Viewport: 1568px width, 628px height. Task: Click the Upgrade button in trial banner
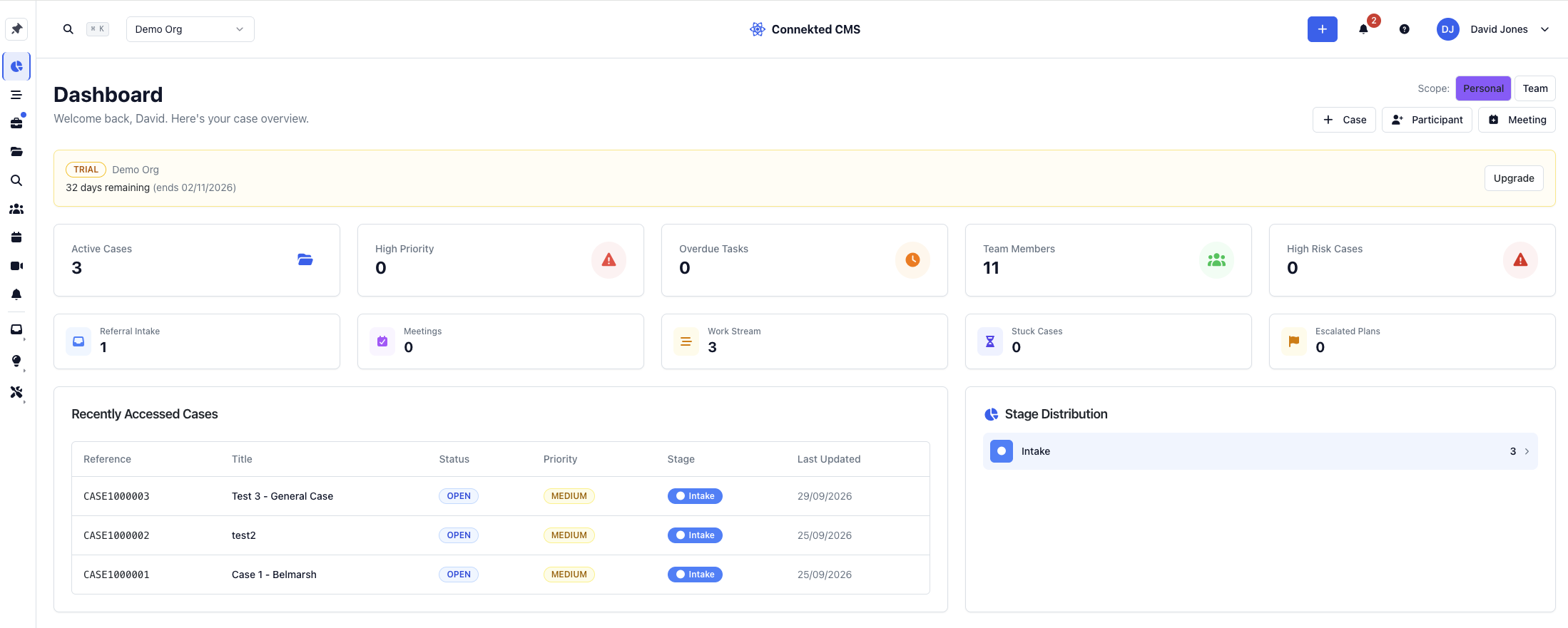pos(1514,178)
